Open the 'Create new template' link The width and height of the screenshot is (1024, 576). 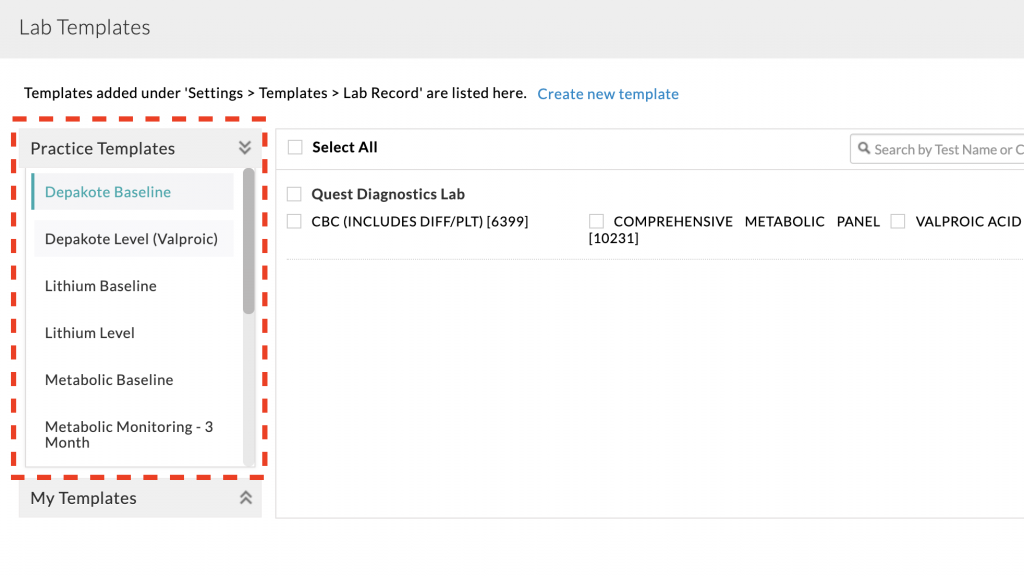click(608, 94)
